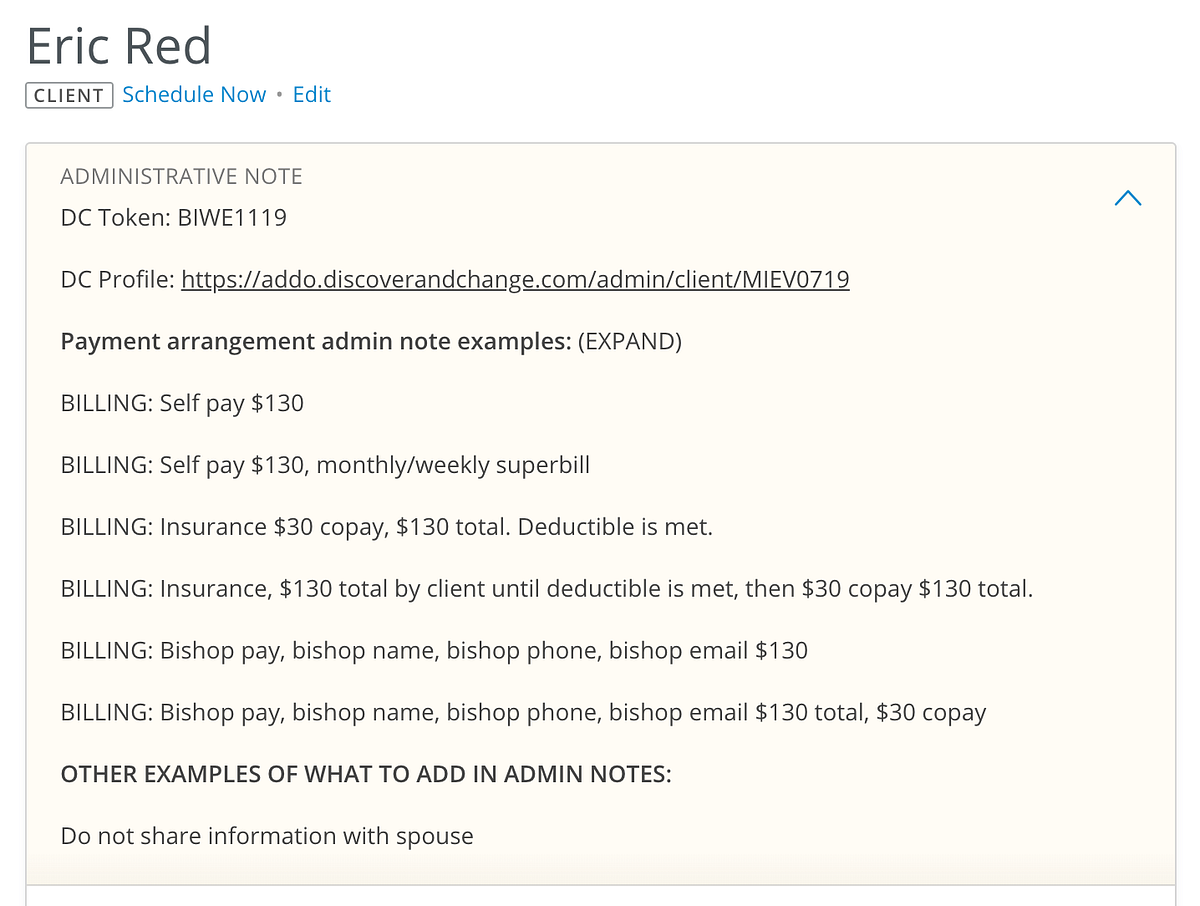
Task: Click the Bishop pay line ending in $30 copay
Action: click(524, 713)
